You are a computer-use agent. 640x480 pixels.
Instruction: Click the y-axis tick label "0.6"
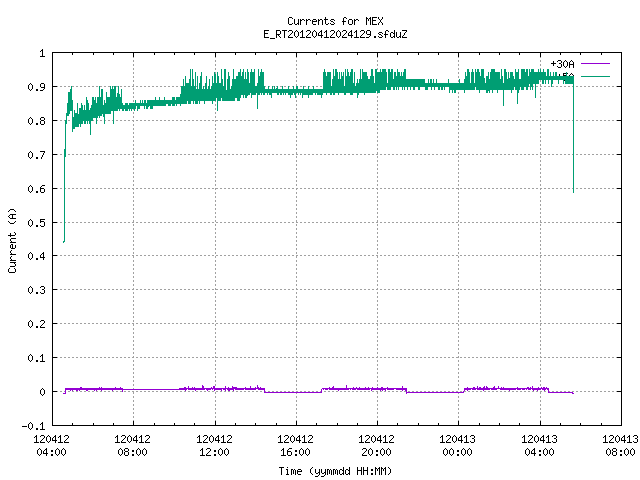tap(36, 189)
